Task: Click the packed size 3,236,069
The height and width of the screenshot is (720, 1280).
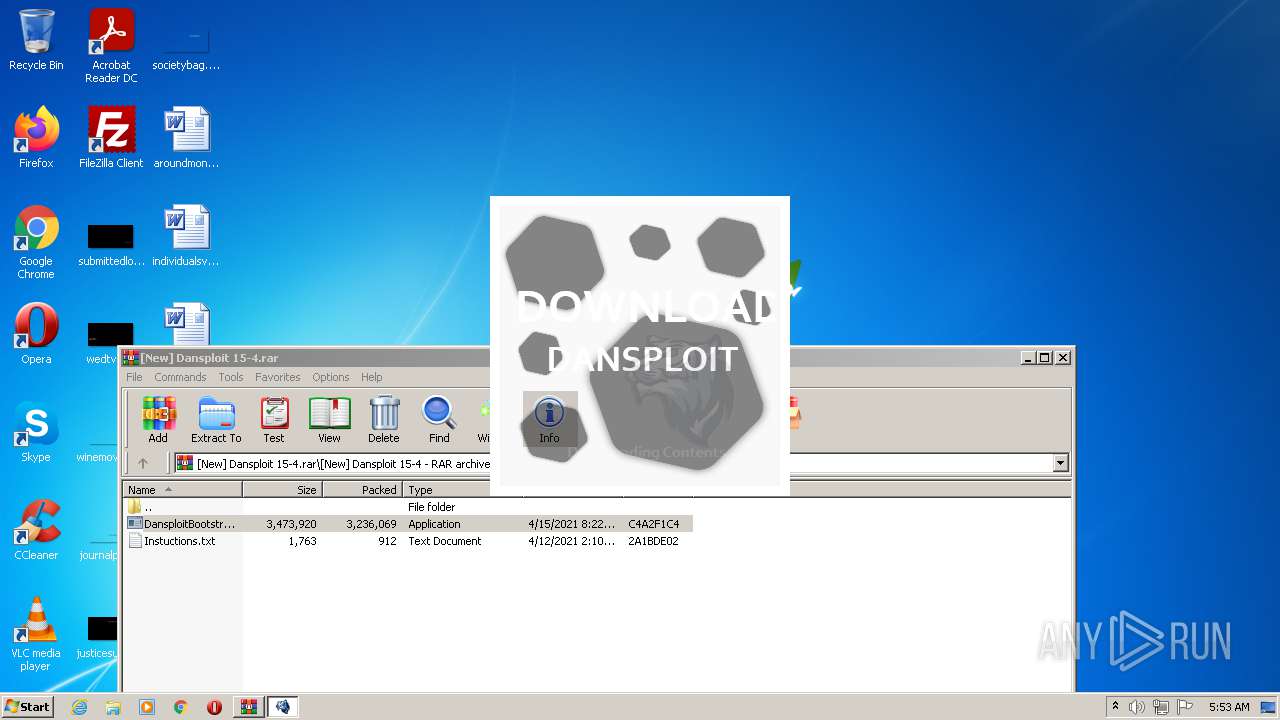Action: (371, 524)
